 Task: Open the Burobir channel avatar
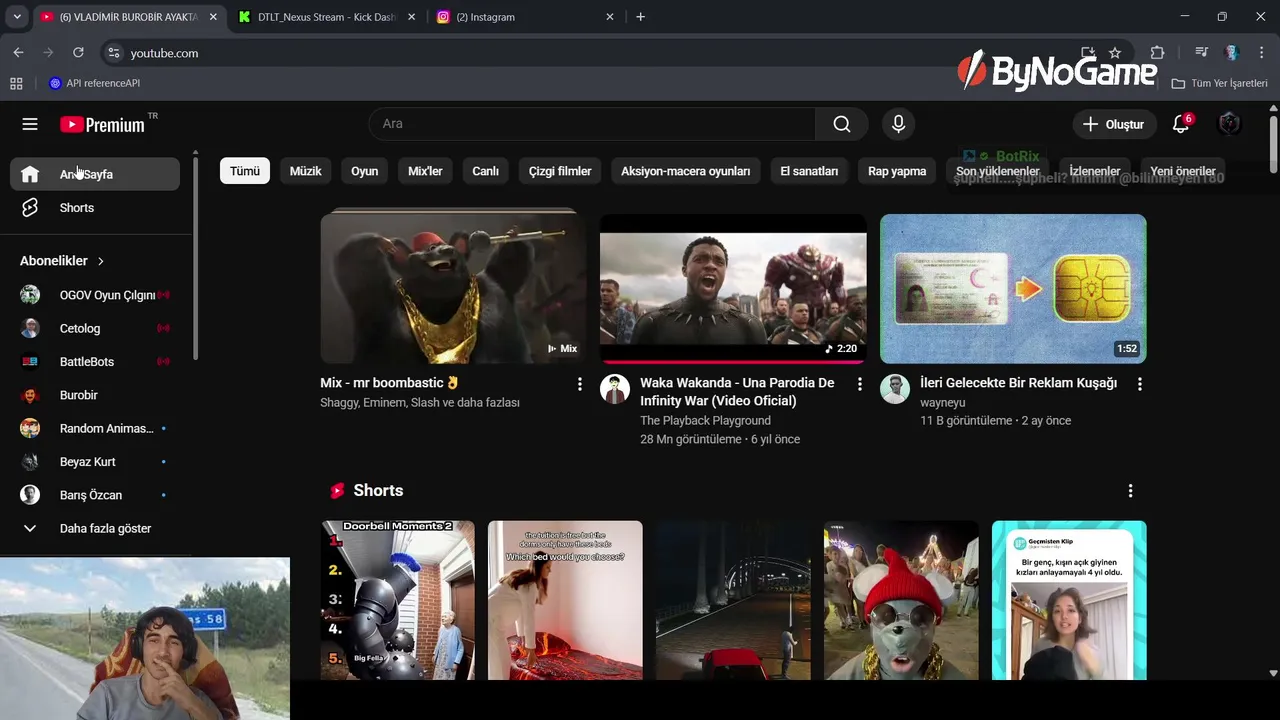tap(30, 395)
